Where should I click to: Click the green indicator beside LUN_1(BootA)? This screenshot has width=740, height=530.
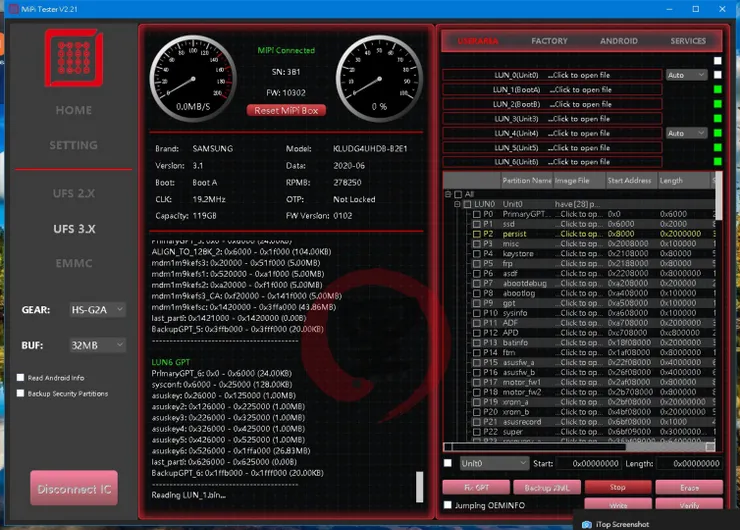(x=717, y=89)
